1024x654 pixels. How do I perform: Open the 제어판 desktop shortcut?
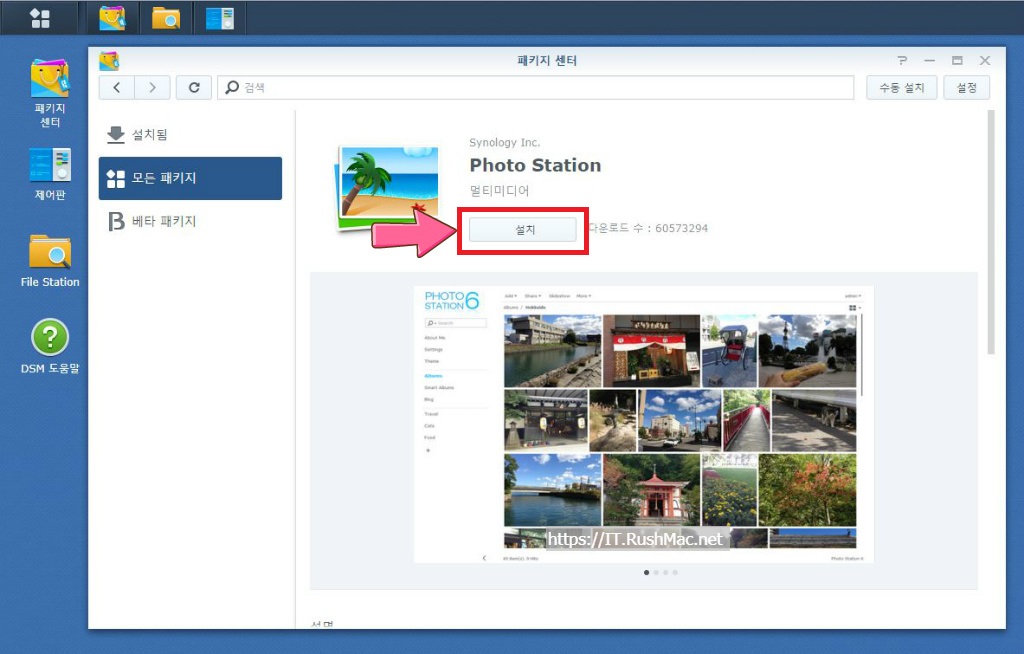50,174
